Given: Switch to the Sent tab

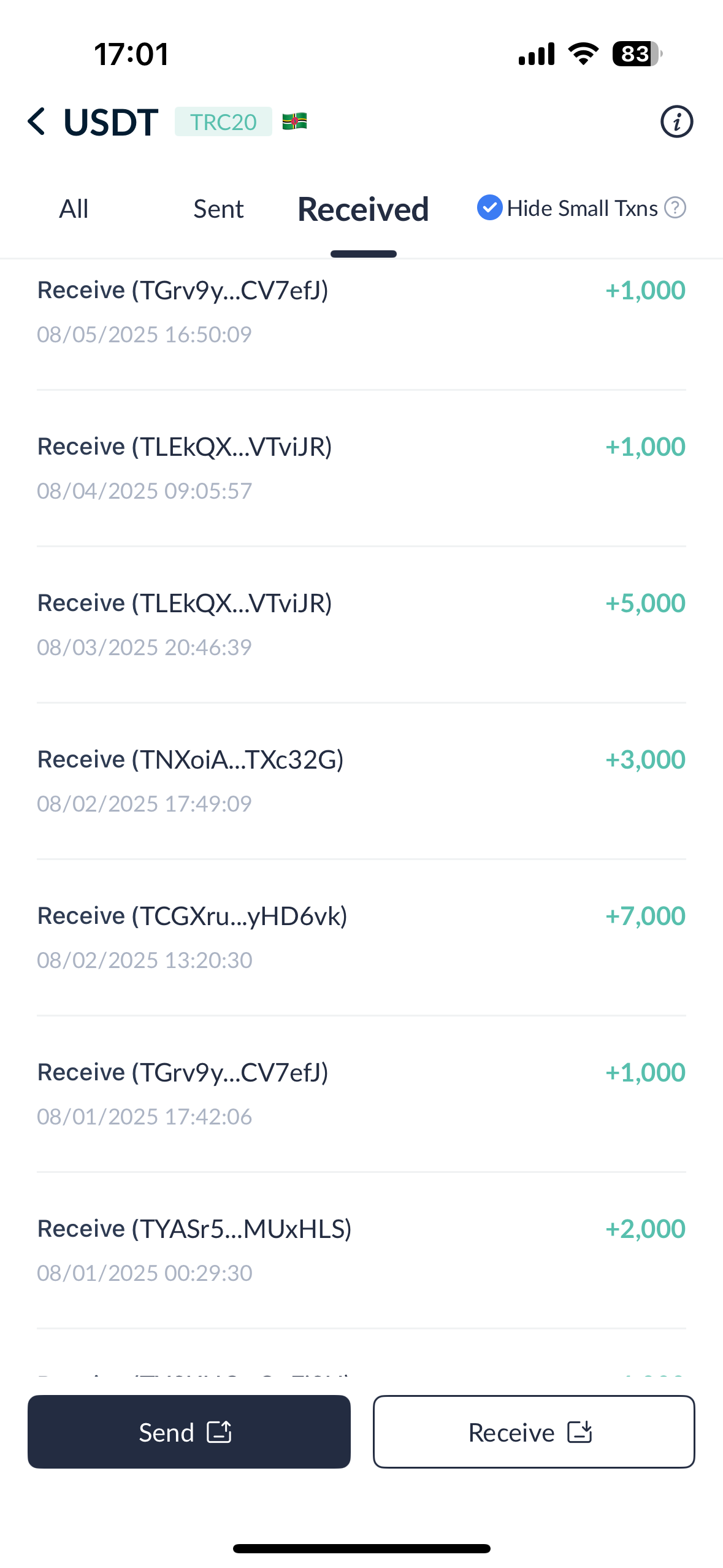Looking at the screenshot, I should click(218, 209).
